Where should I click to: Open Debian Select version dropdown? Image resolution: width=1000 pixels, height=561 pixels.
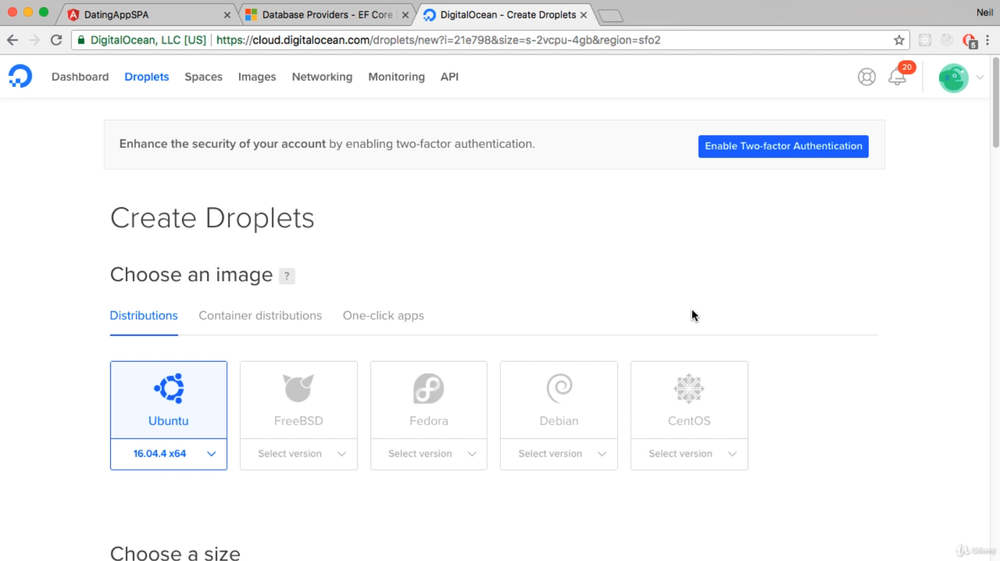[559, 454]
